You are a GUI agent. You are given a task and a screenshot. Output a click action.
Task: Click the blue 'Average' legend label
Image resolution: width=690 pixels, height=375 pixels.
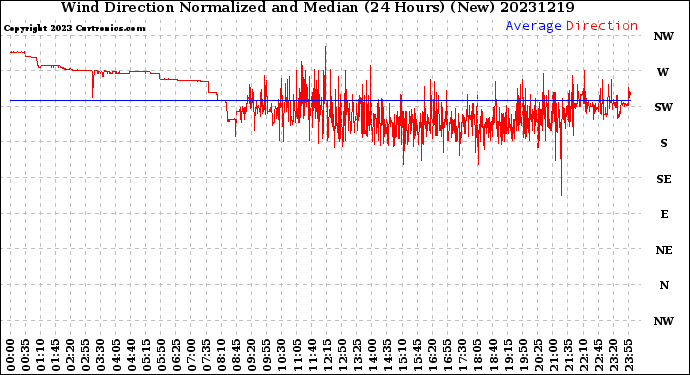pyautogui.click(x=533, y=26)
